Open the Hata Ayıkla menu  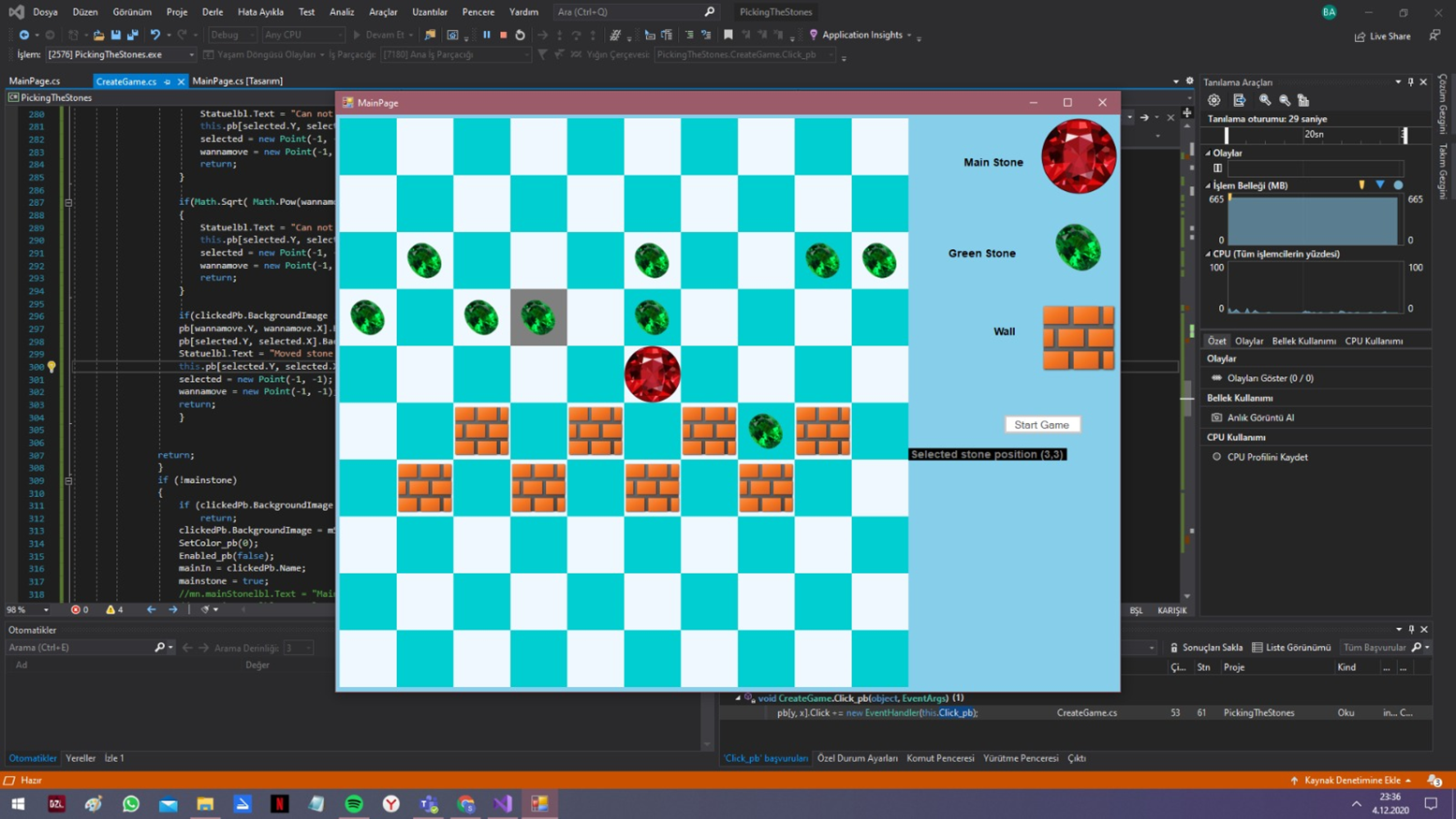click(263, 11)
